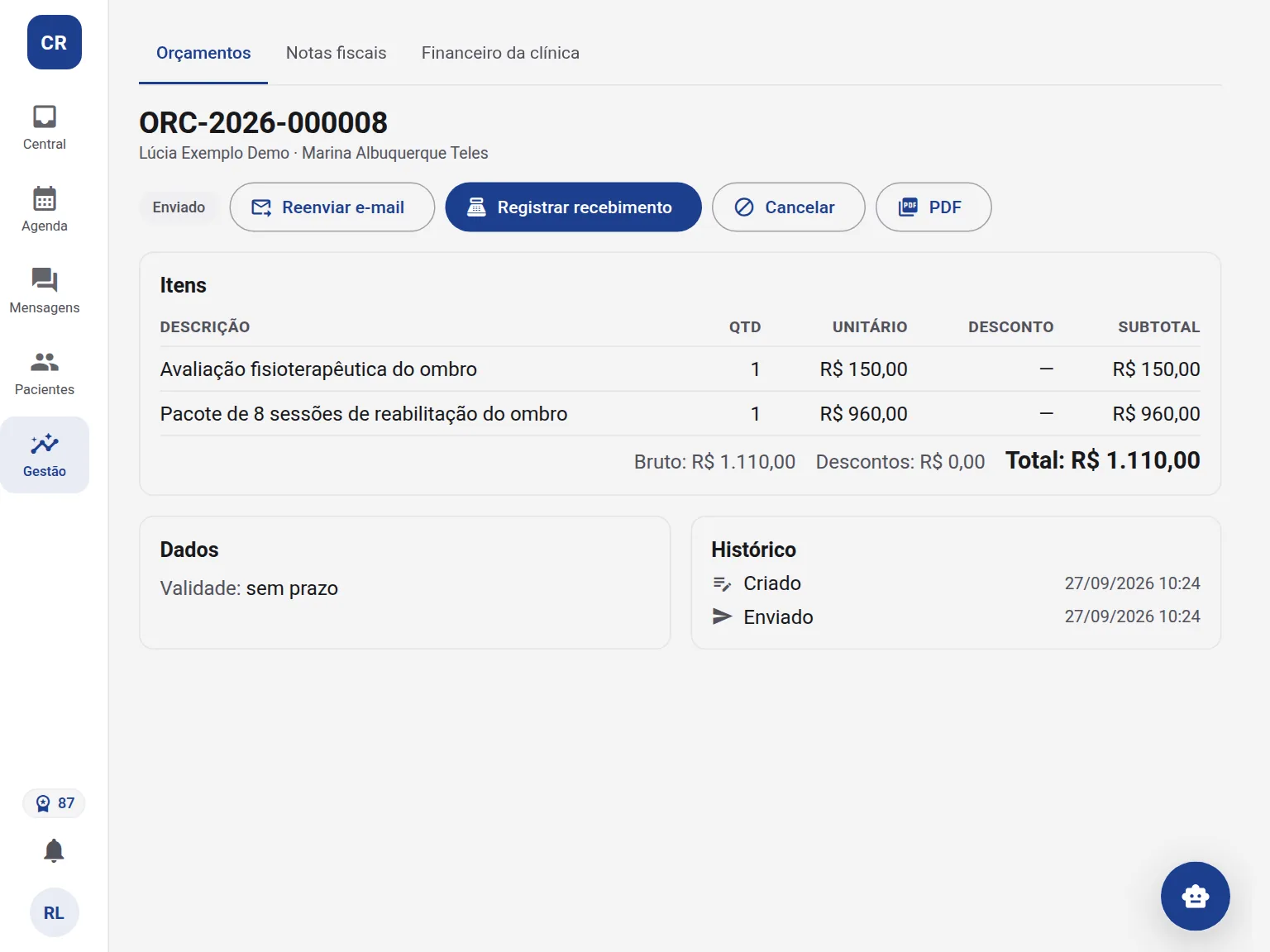
Task: Click Registrar recebimento
Action: (574, 207)
